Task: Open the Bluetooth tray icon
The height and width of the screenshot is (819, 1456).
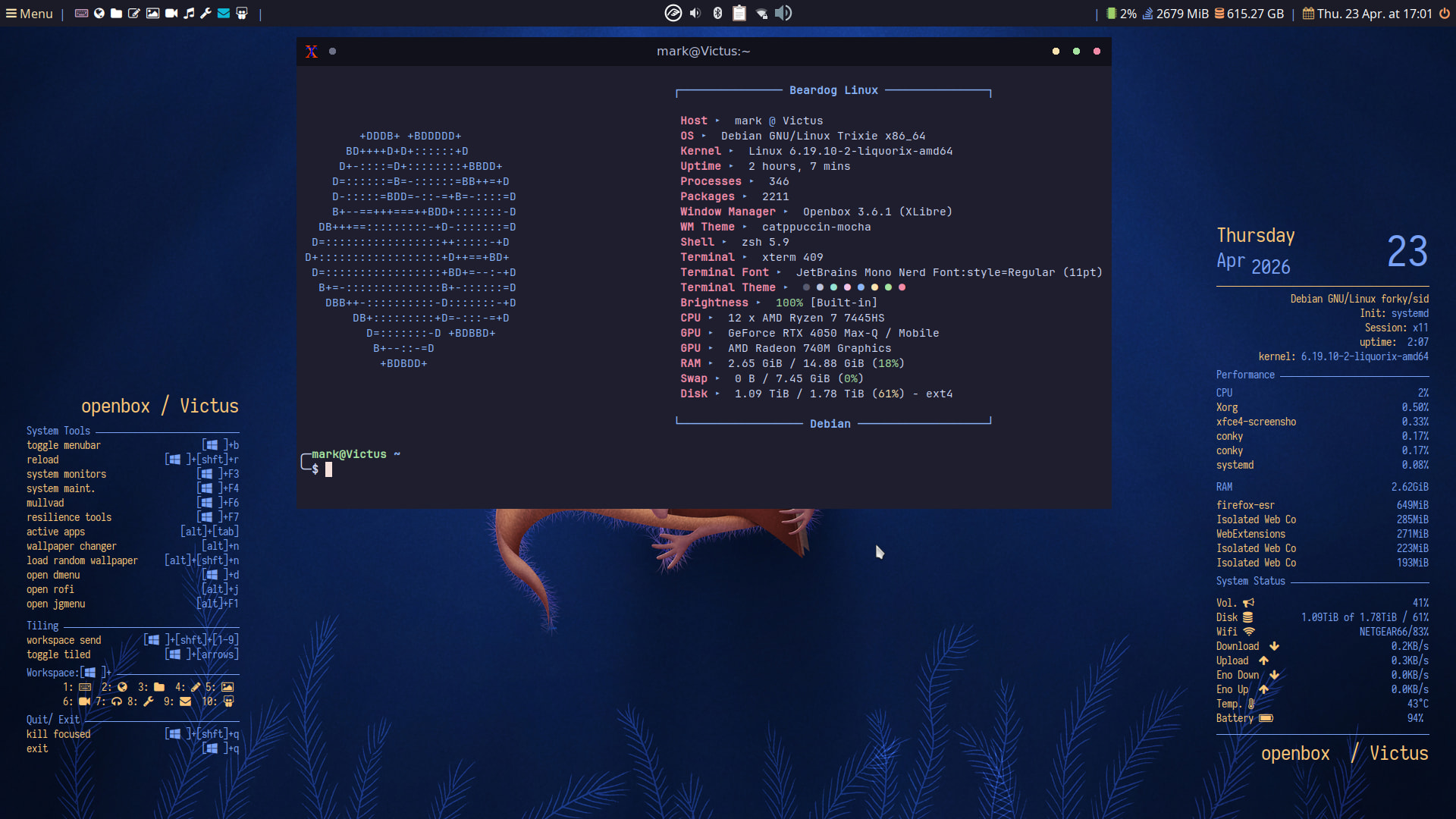Action: coord(717,13)
